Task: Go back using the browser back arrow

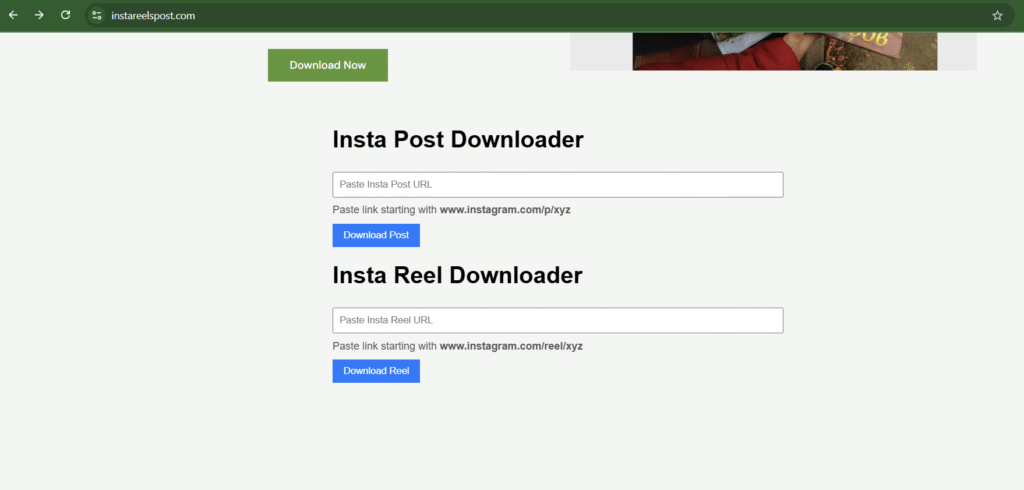Action: pos(13,15)
